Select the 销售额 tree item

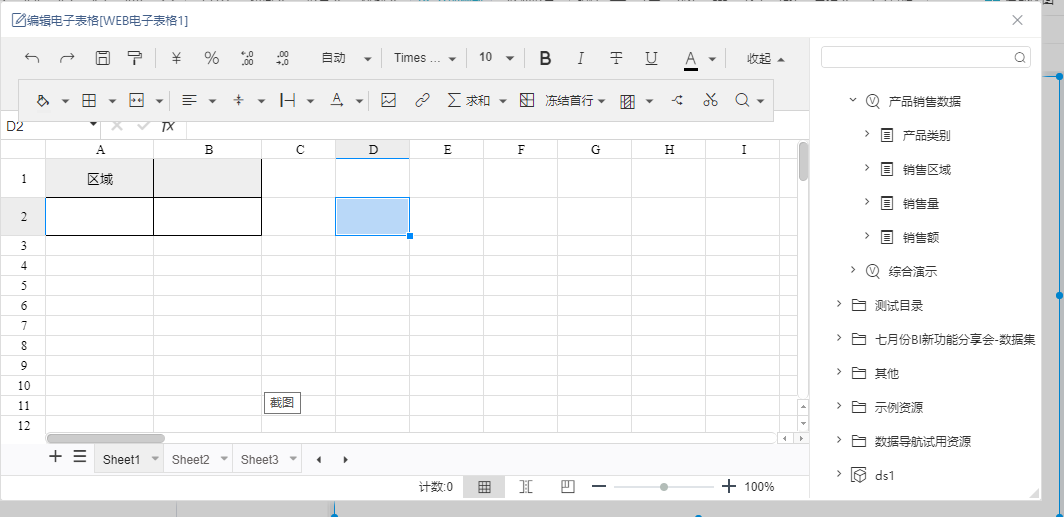pos(921,237)
